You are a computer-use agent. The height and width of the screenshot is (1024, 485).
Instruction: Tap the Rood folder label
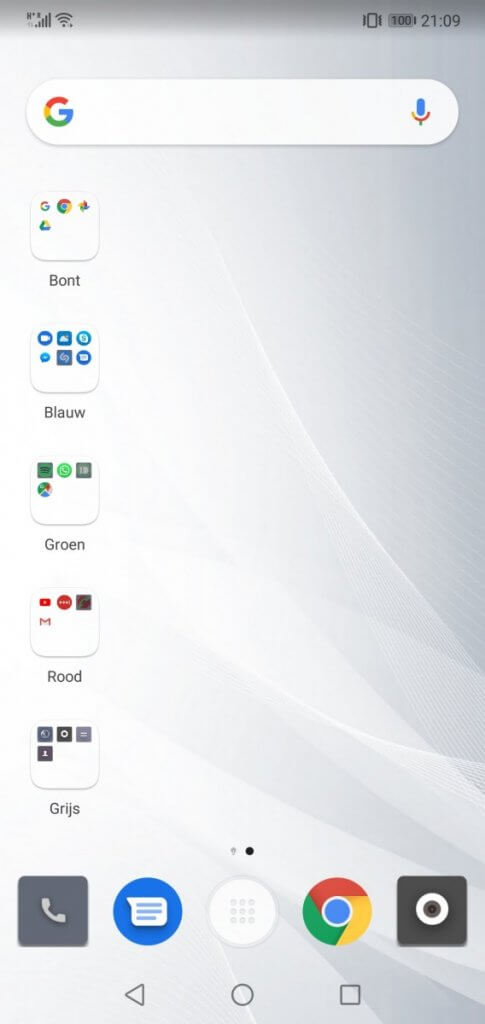65,676
